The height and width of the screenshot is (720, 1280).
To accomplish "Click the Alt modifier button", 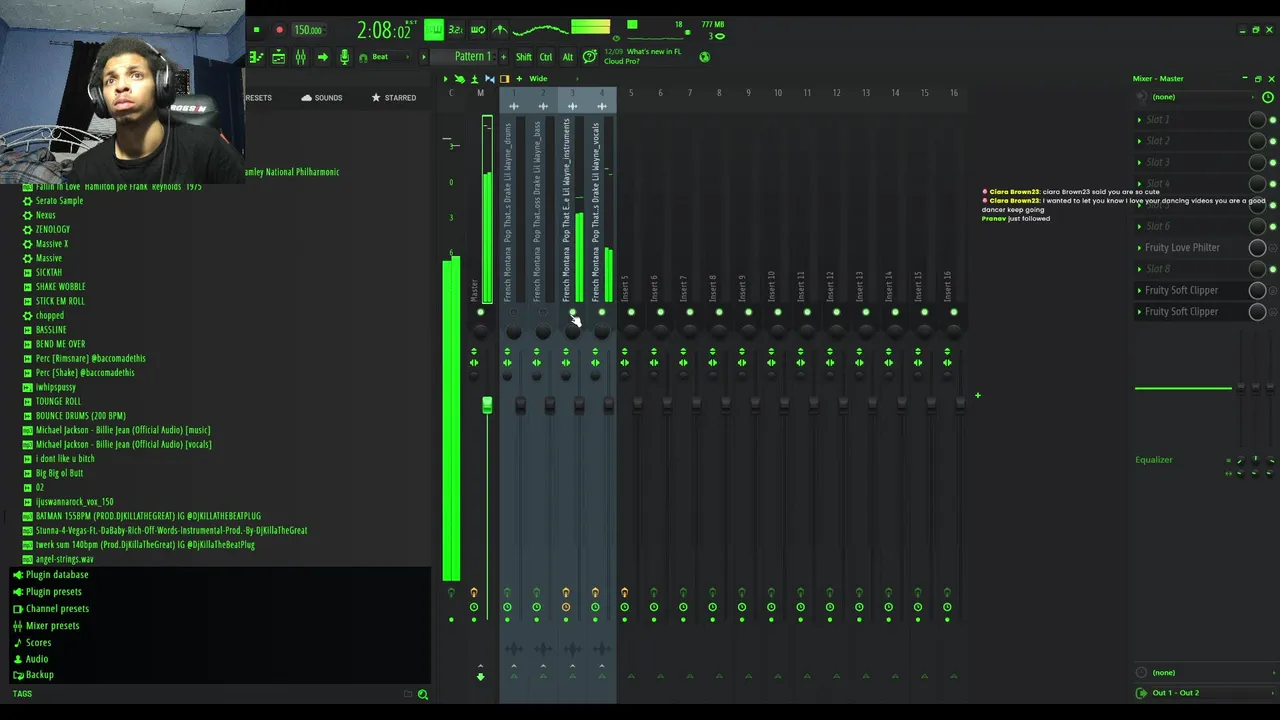I will point(568,57).
